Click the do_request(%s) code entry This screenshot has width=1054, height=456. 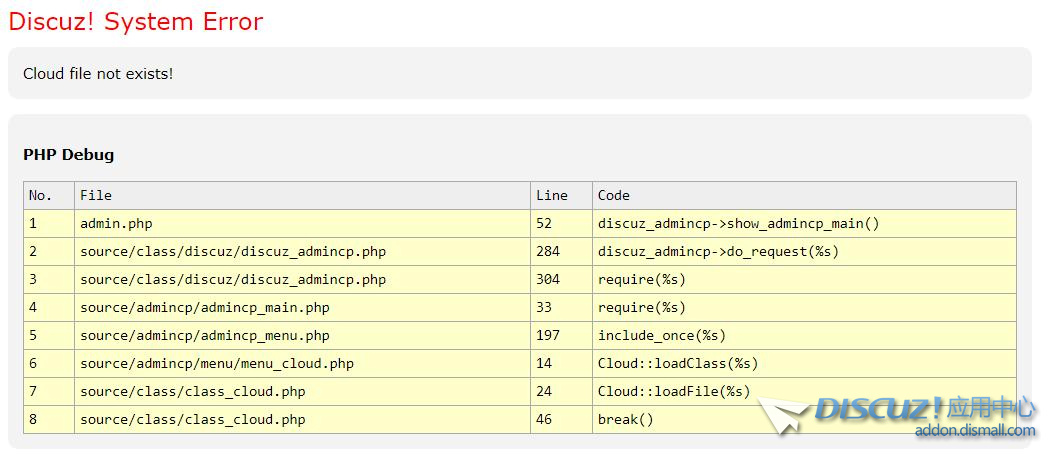718,251
